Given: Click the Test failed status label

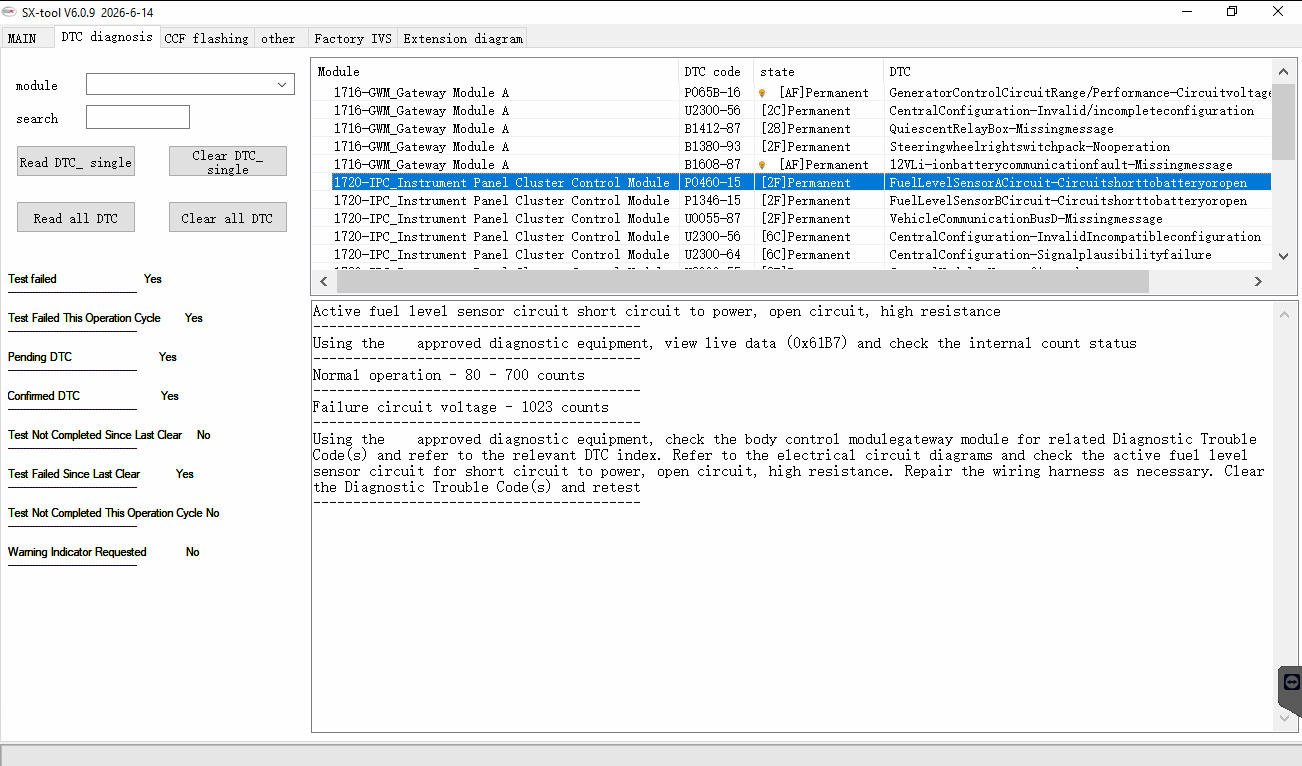Looking at the screenshot, I should 32,279.
